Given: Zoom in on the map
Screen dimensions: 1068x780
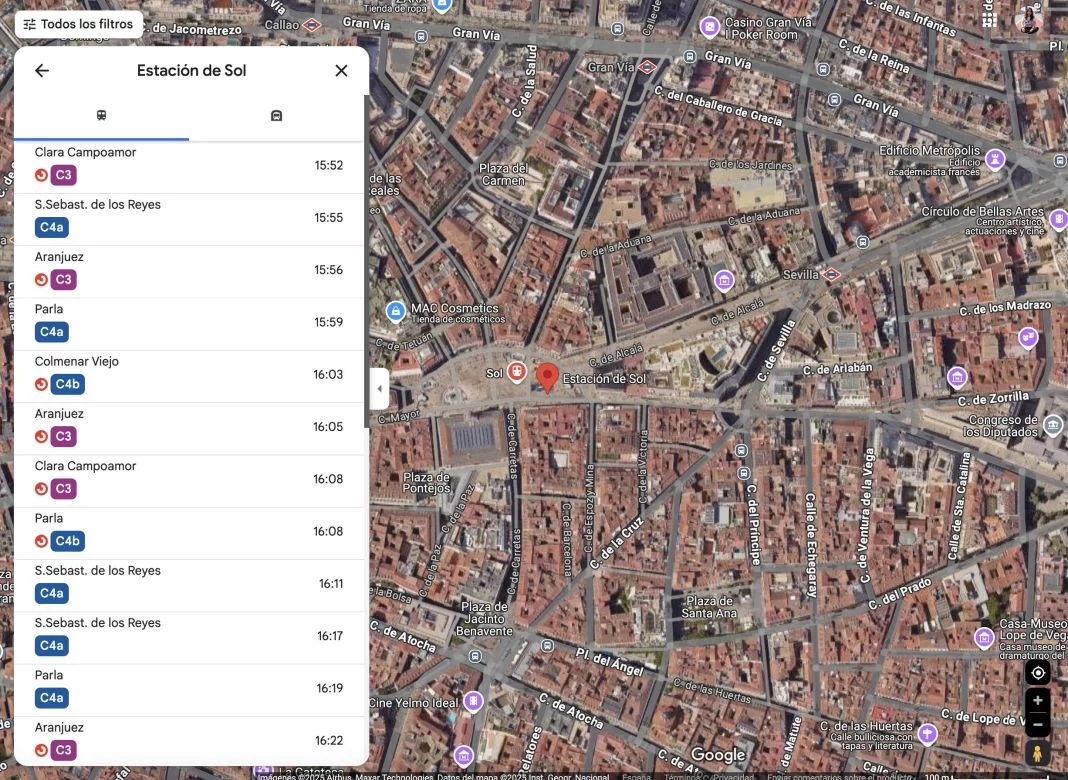Looking at the screenshot, I should pyautogui.click(x=1038, y=701).
